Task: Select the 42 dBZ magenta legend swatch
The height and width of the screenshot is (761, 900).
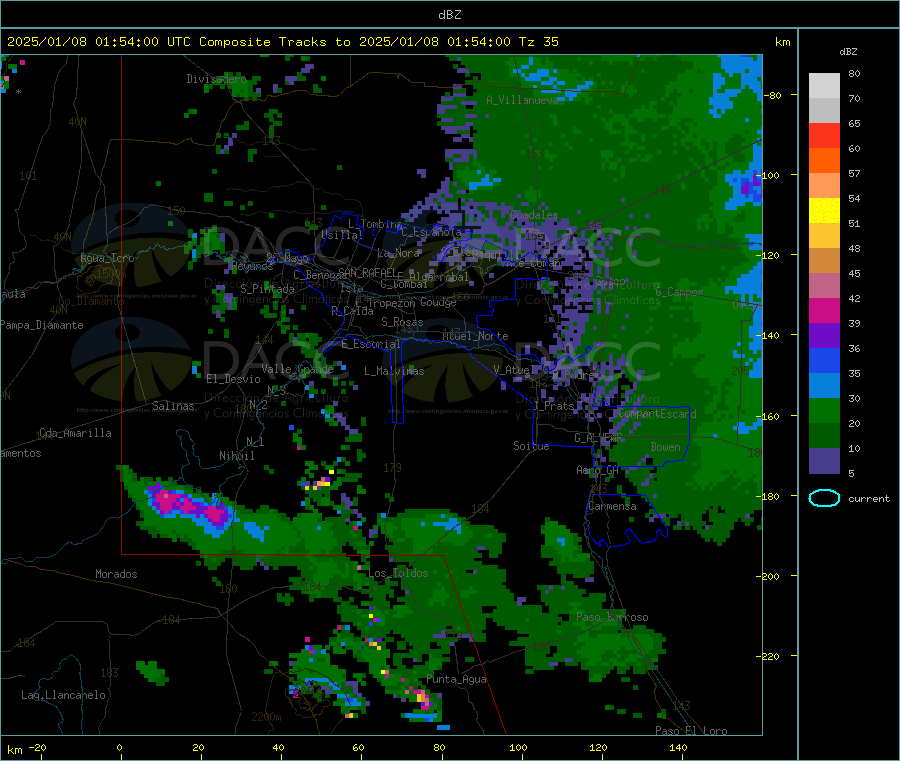Action: (824, 310)
